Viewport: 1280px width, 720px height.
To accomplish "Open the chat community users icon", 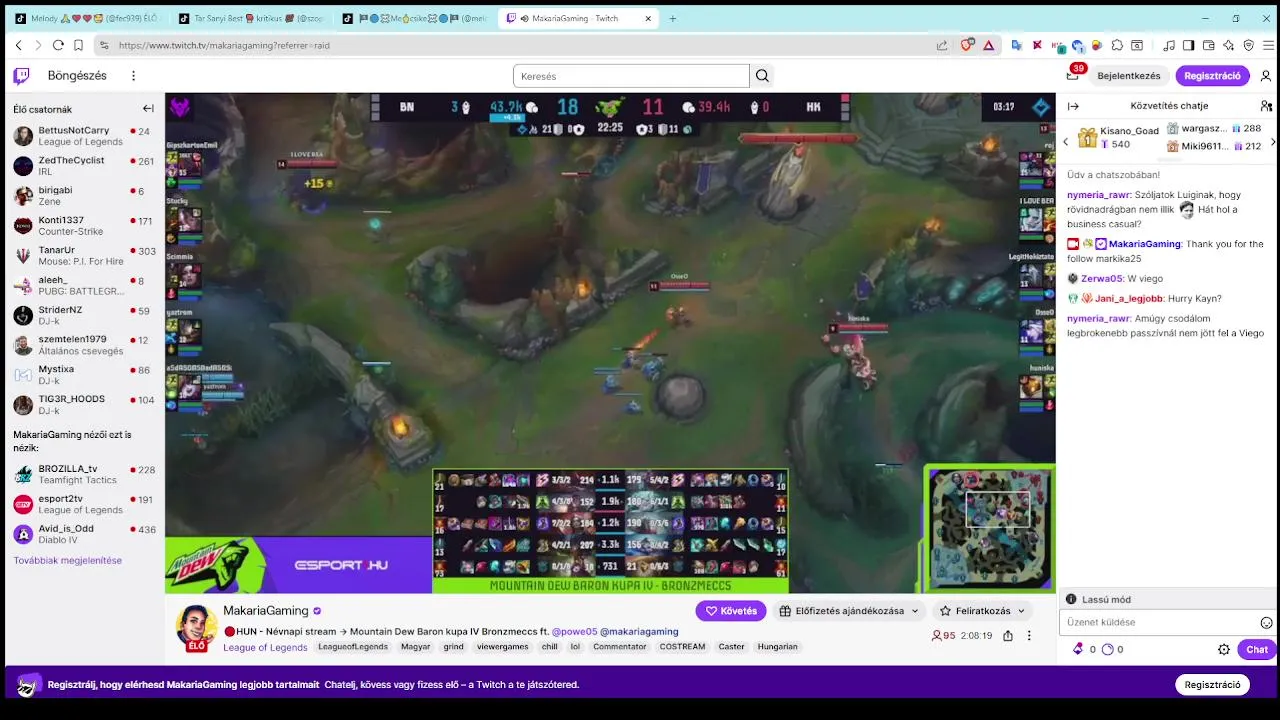I will pos(1266,106).
